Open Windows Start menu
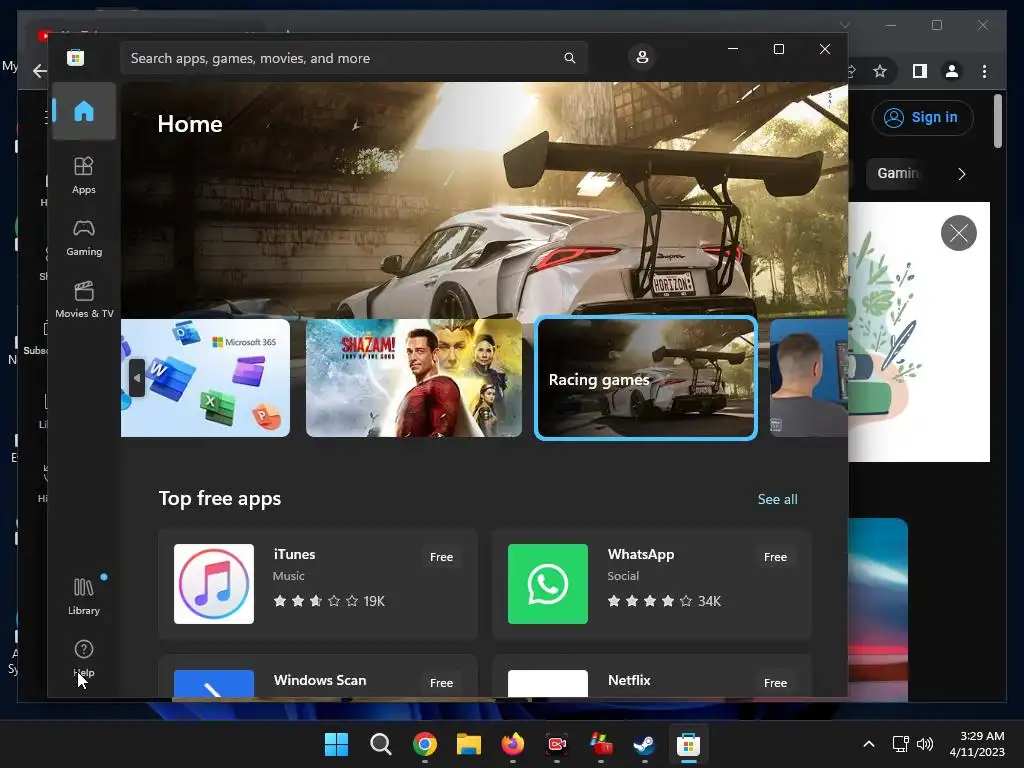This screenshot has width=1024, height=768. [x=336, y=744]
